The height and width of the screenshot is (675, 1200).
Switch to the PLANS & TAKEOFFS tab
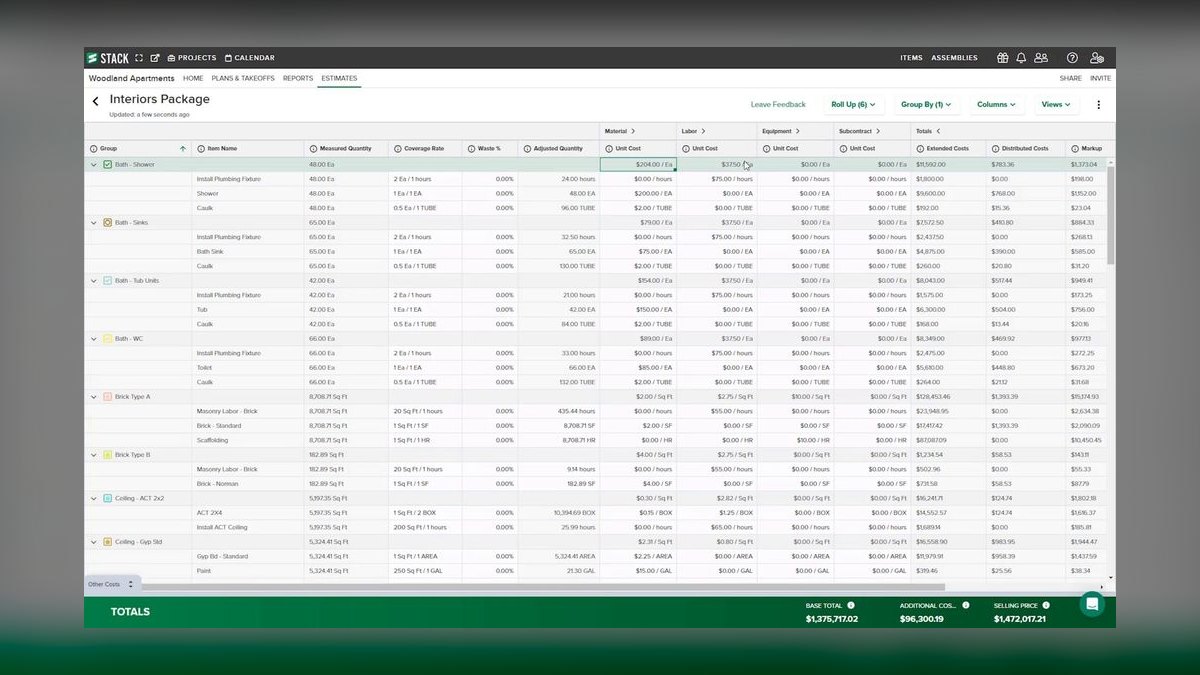point(243,78)
